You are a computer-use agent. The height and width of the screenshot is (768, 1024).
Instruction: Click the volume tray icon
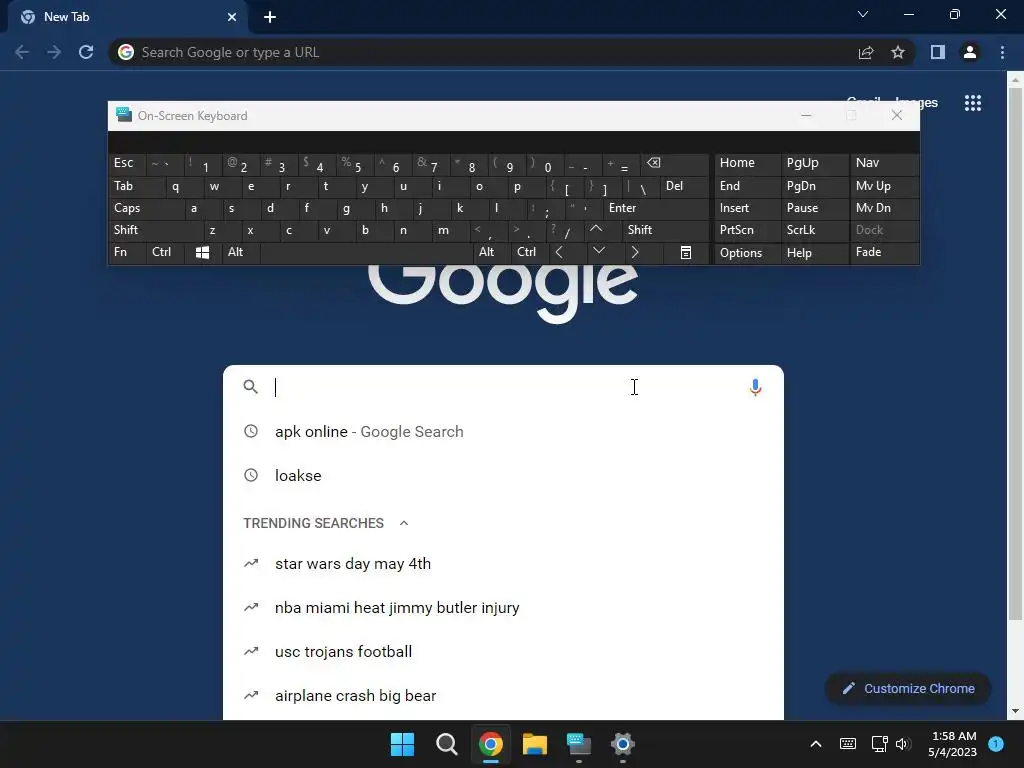point(903,744)
